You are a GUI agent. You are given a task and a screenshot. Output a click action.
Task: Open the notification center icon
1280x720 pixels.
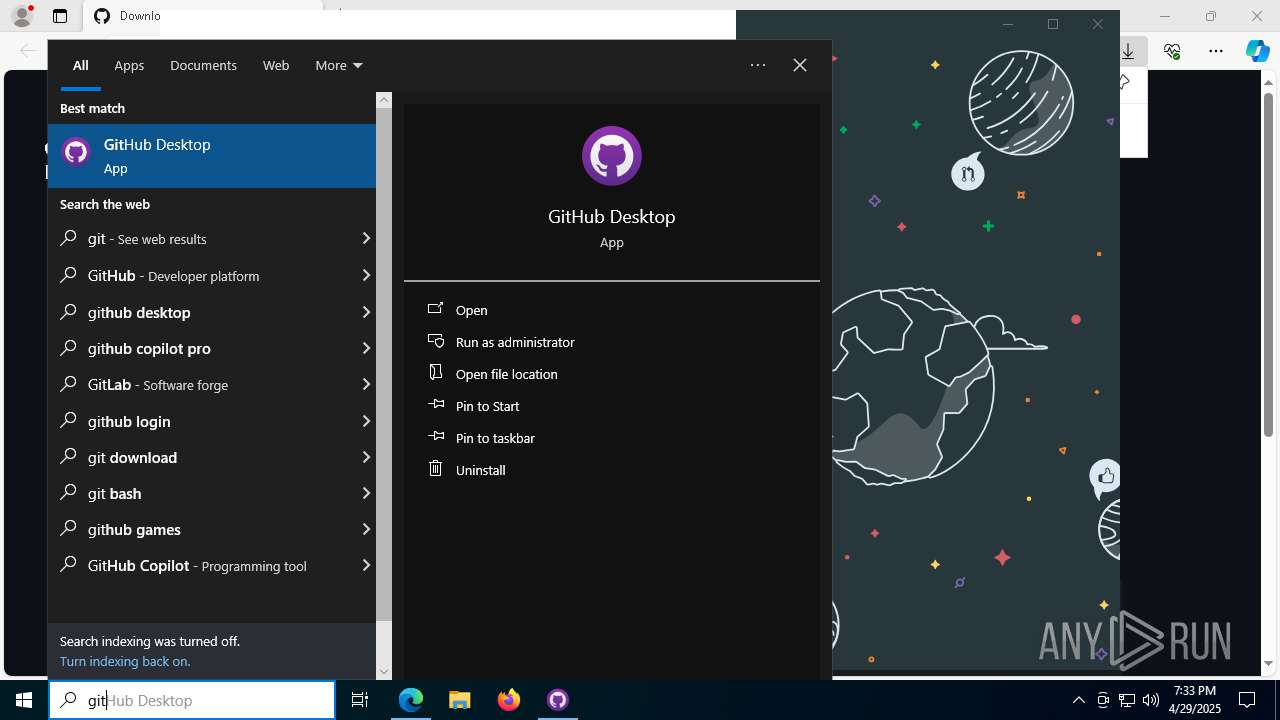point(1247,700)
